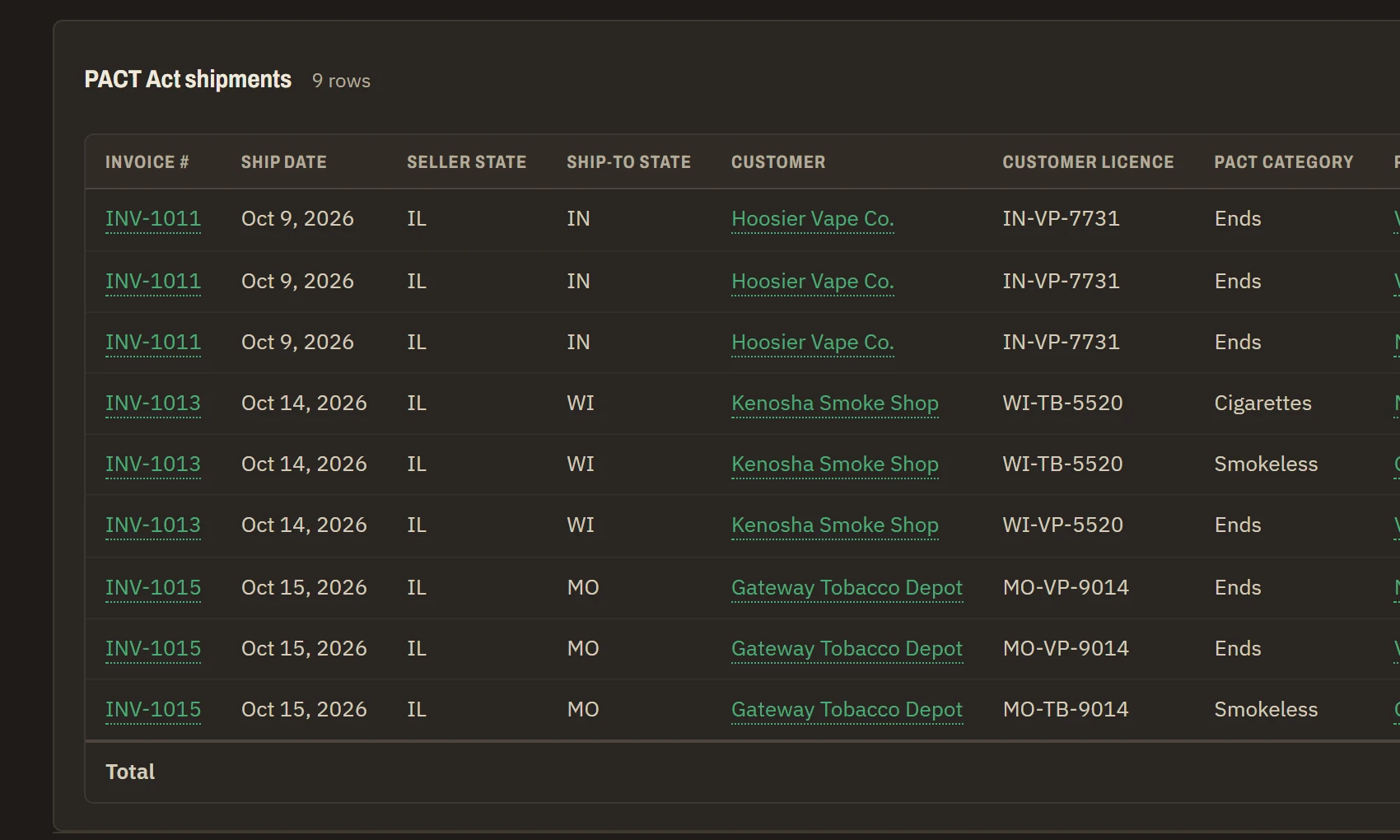Open INV-1013 link in the Wisconsin Smokeless row
Screen dimensions: 1400x840
153,464
